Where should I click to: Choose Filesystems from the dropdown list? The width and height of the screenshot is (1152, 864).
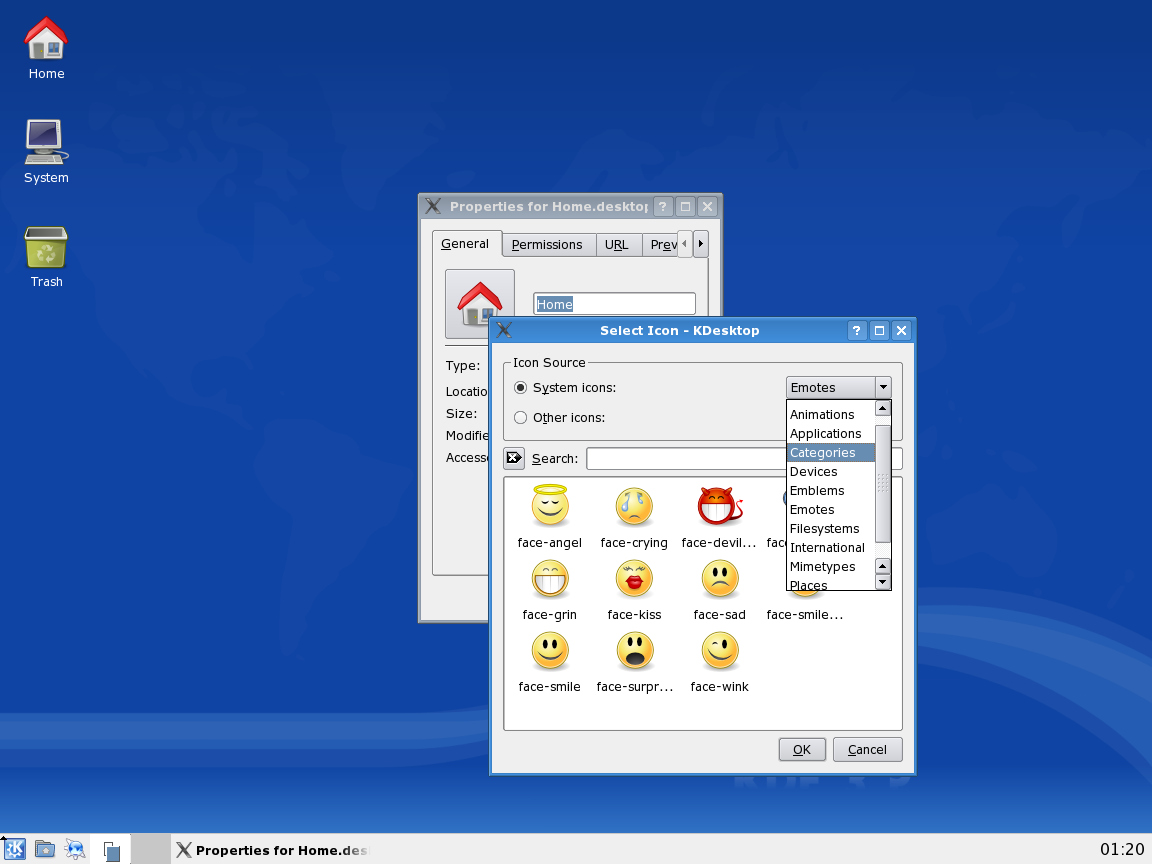(831, 529)
